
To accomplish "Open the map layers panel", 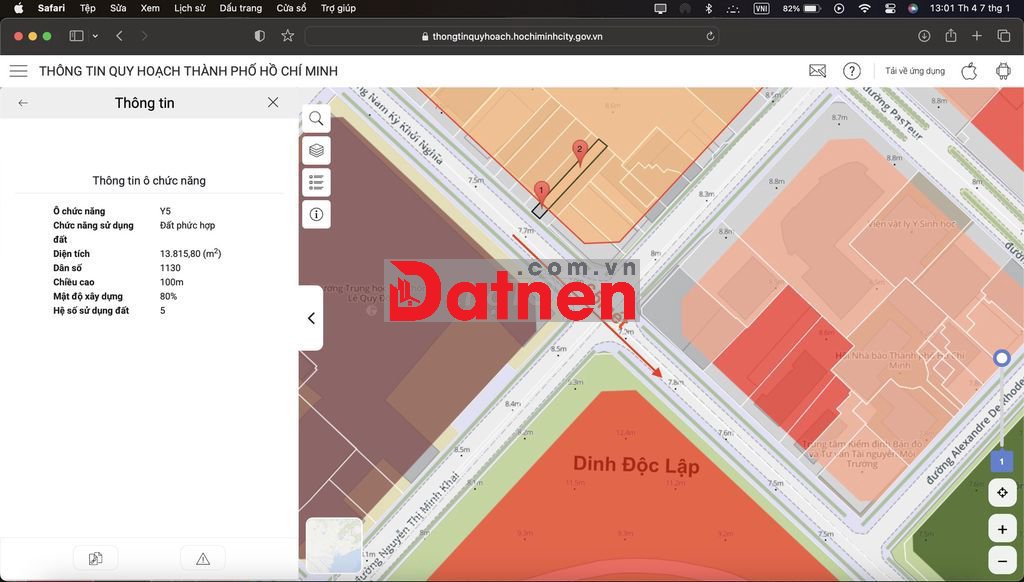I will point(316,151).
